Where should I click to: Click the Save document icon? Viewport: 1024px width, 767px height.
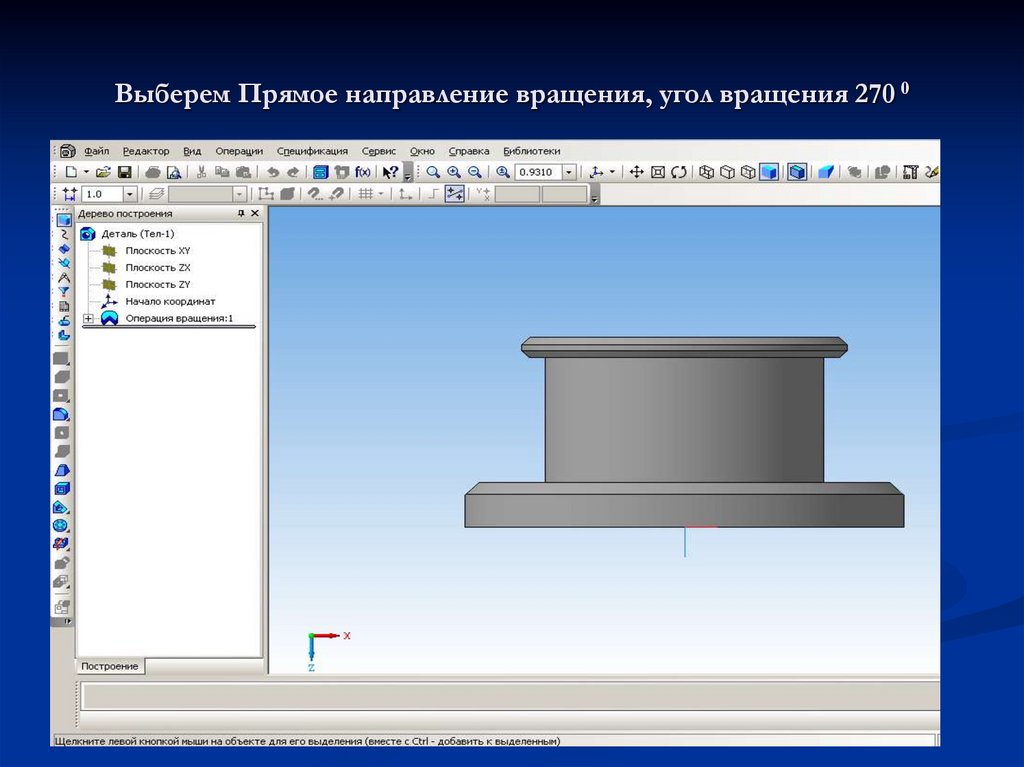[x=125, y=172]
